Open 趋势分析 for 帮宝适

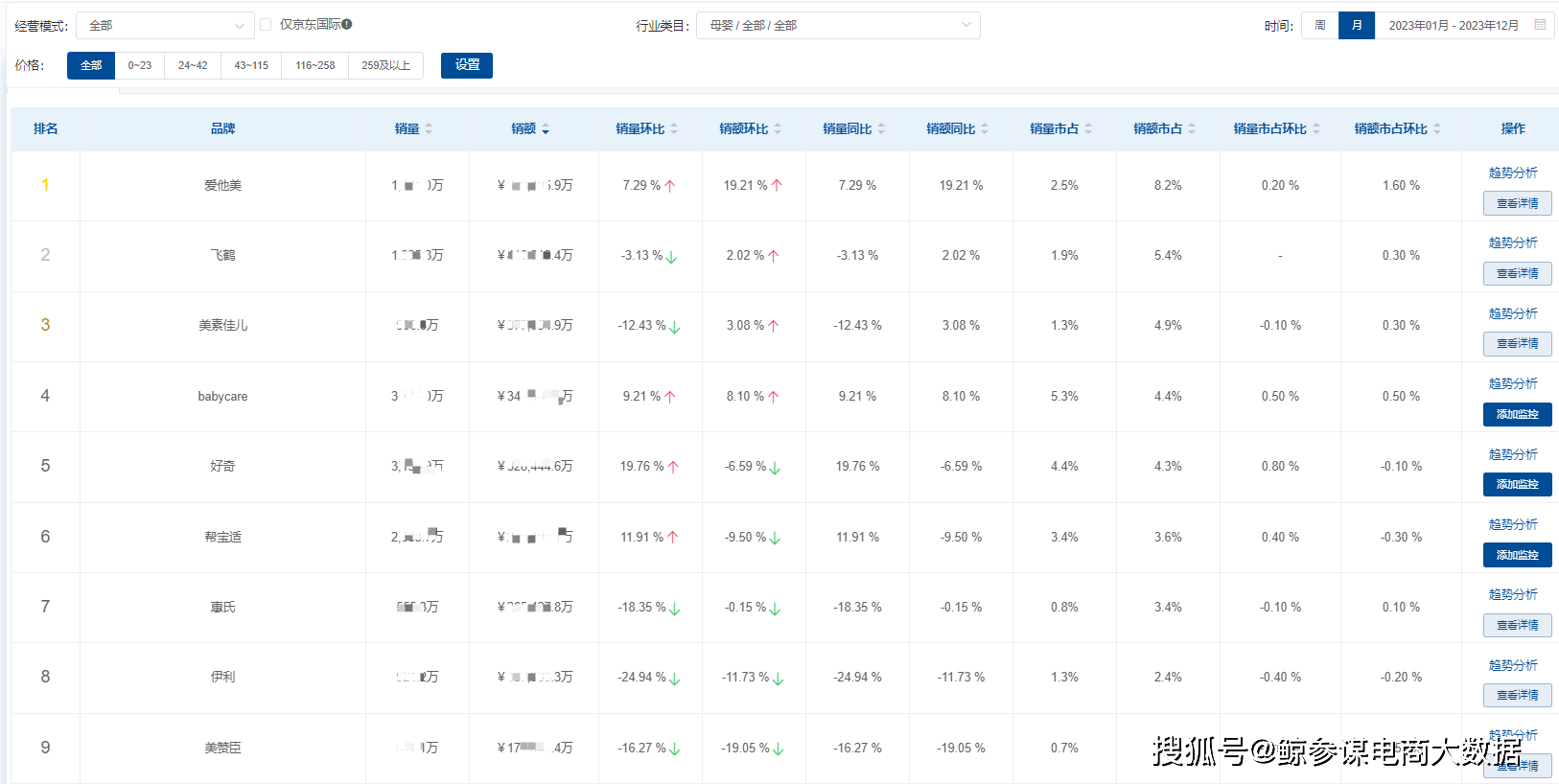pyautogui.click(x=1513, y=524)
